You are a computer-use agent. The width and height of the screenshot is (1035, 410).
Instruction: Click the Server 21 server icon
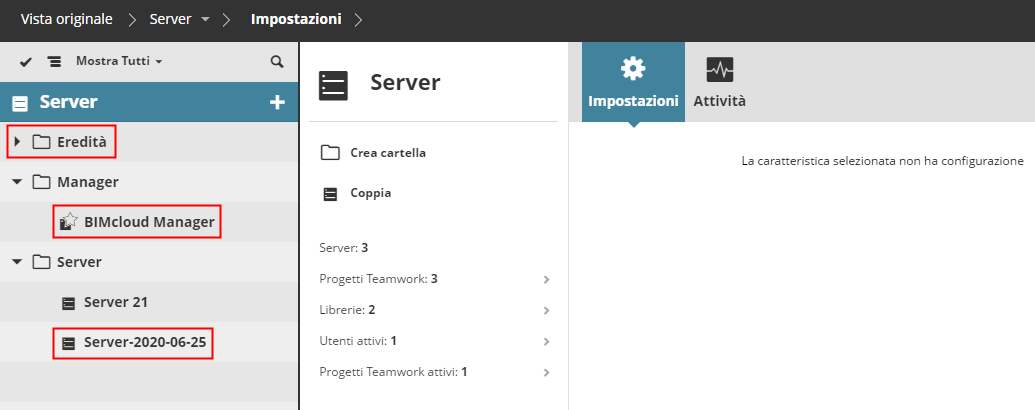(69, 302)
